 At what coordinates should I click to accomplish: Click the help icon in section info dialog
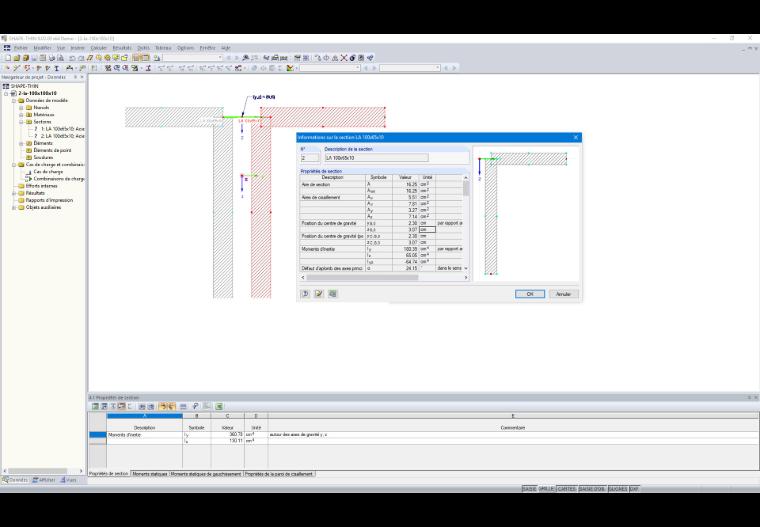pos(305,294)
